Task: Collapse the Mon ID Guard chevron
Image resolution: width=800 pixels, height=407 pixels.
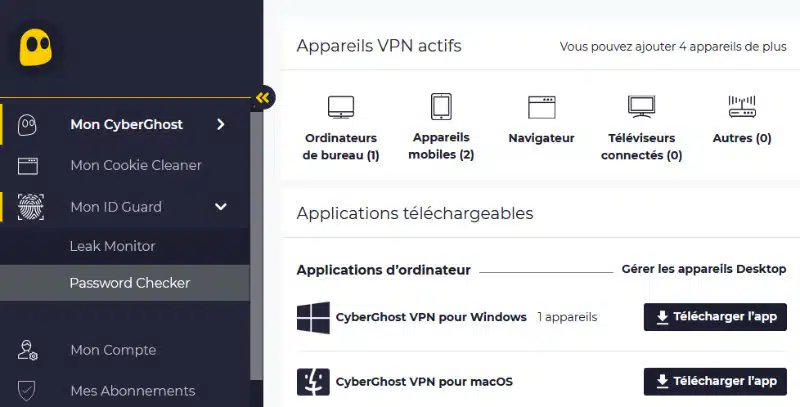Action: 220,207
